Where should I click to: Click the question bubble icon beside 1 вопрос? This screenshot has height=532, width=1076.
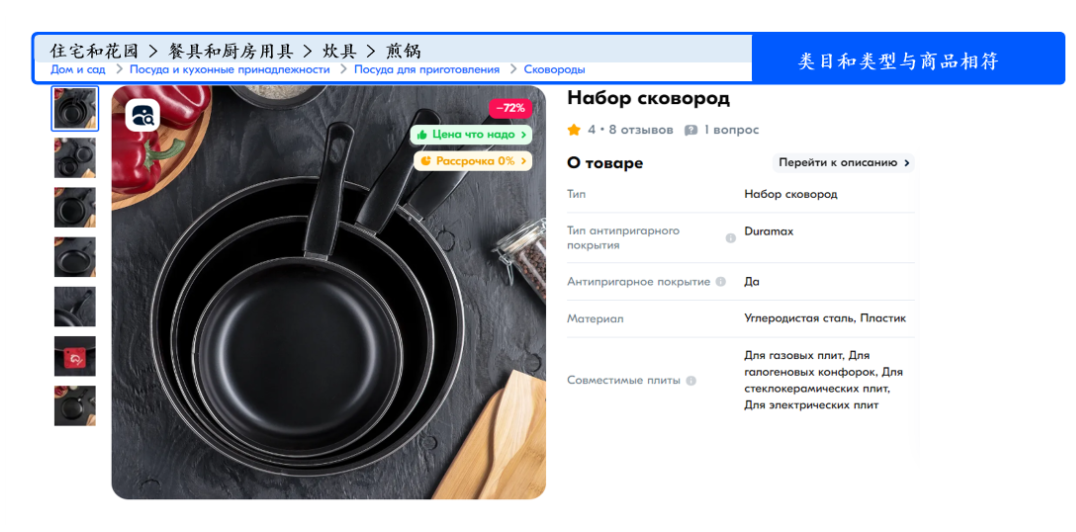pos(690,130)
